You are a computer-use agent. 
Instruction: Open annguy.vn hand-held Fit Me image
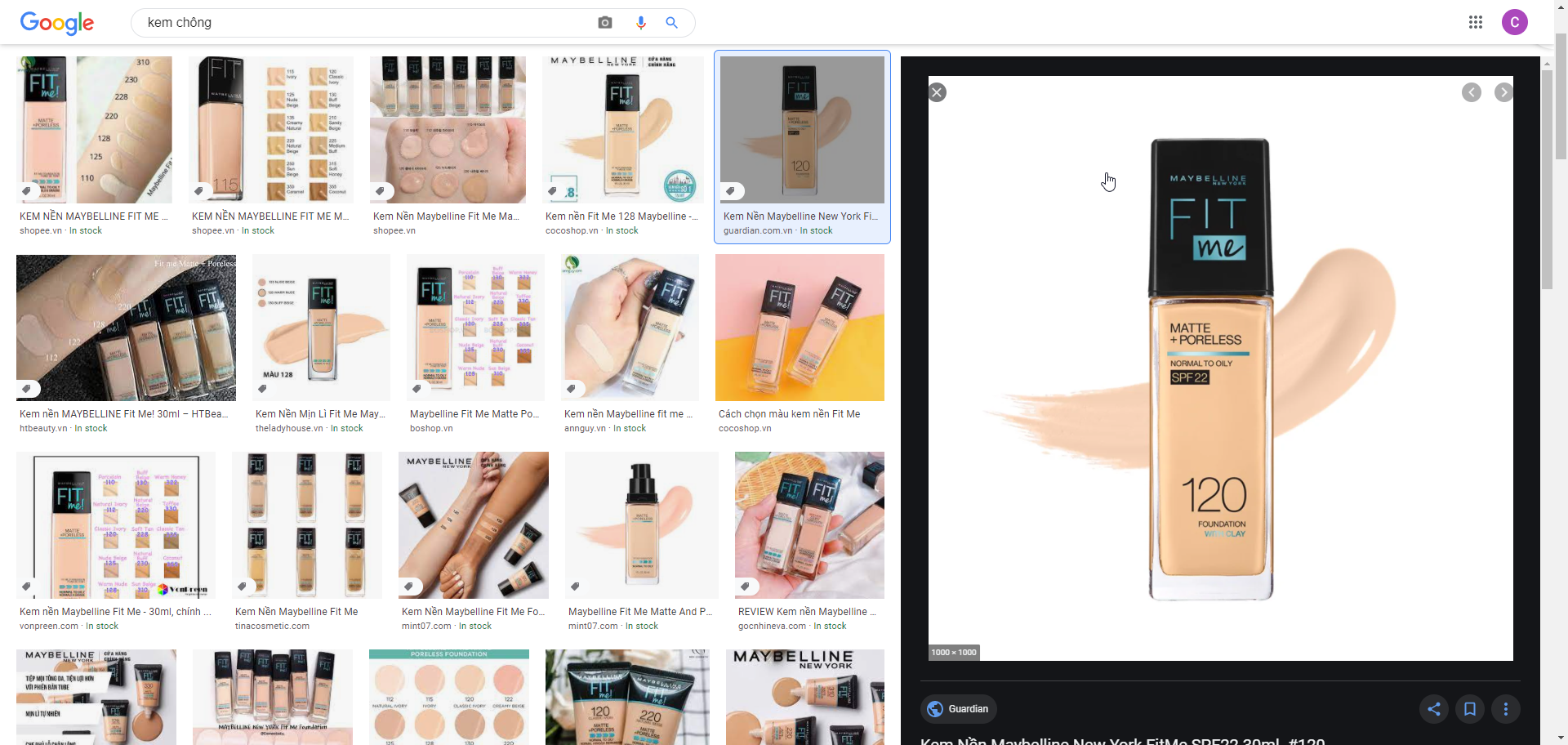pyautogui.click(x=630, y=328)
